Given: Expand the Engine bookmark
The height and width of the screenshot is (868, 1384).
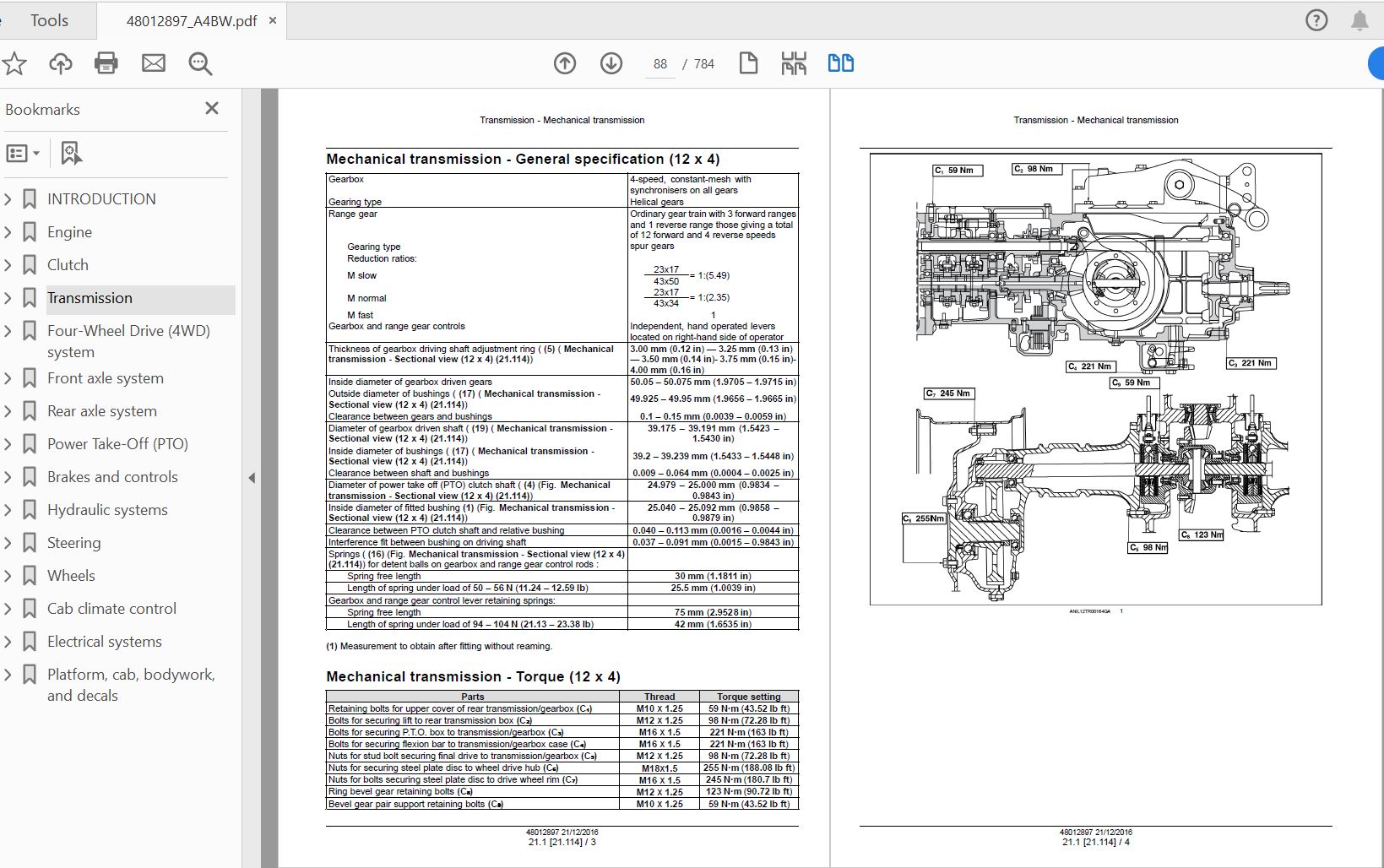Looking at the screenshot, I should tap(8, 232).
